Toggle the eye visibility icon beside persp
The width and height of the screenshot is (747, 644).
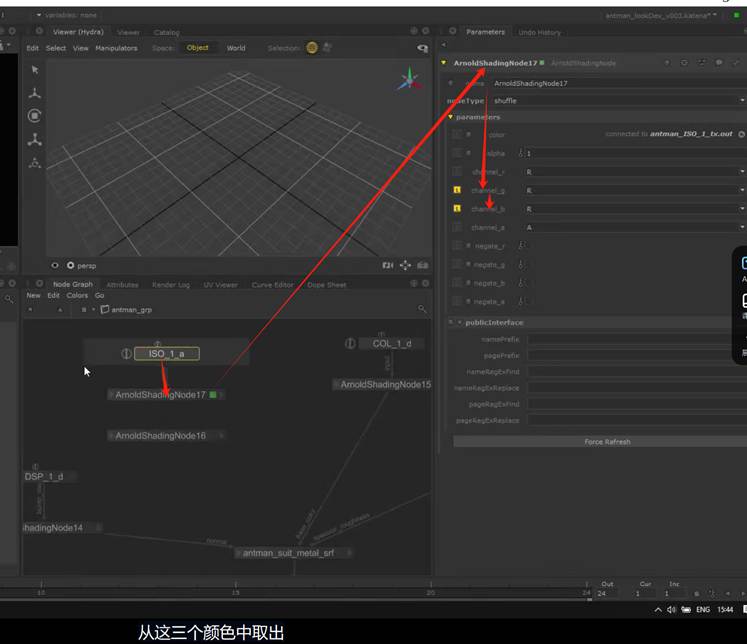point(56,266)
